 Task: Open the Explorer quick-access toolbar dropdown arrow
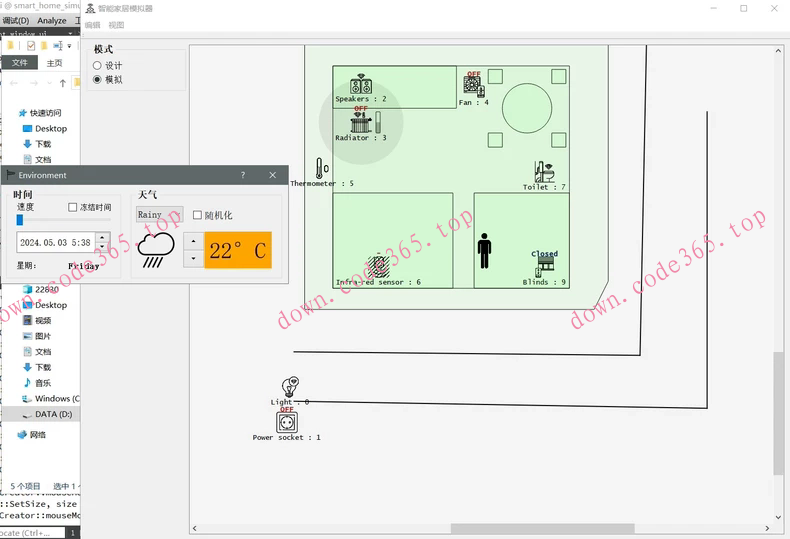point(70,46)
